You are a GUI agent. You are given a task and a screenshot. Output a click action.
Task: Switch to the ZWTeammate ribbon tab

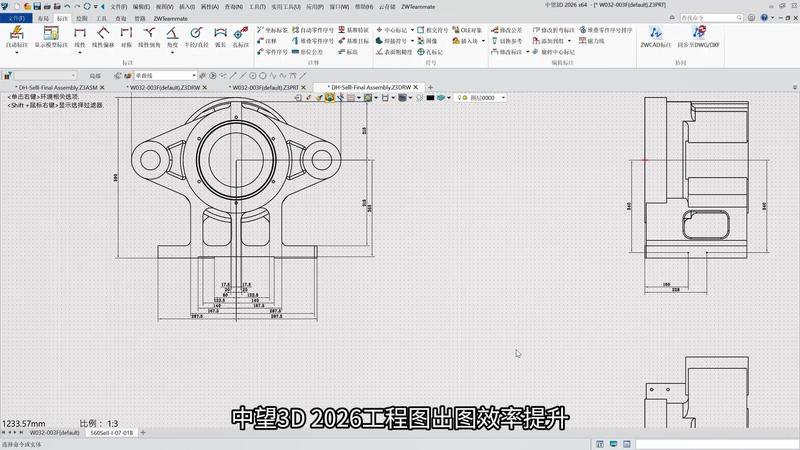pyautogui.click(x=170, y=18)
